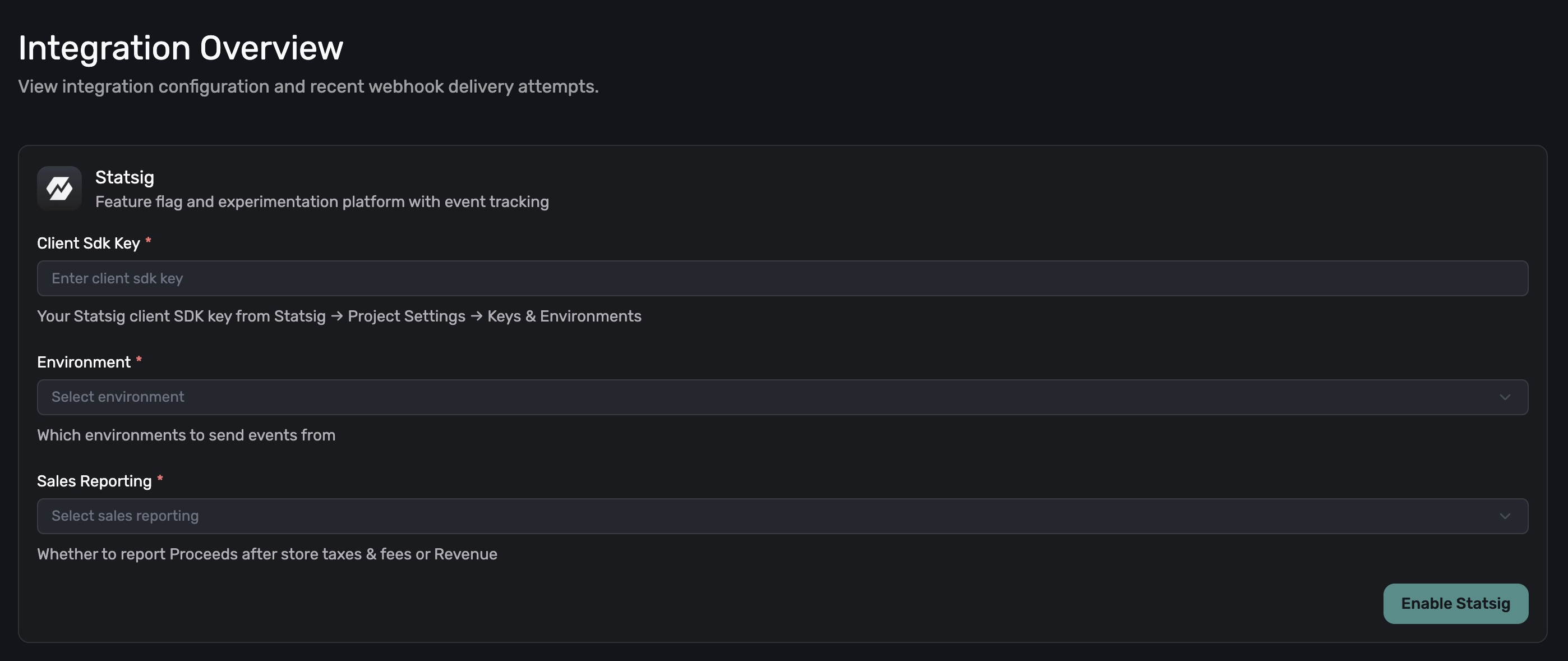Click the Proceeds or Revenue helper text
This screenshot has height=661, width=1568.
click(x=266, y=554)
